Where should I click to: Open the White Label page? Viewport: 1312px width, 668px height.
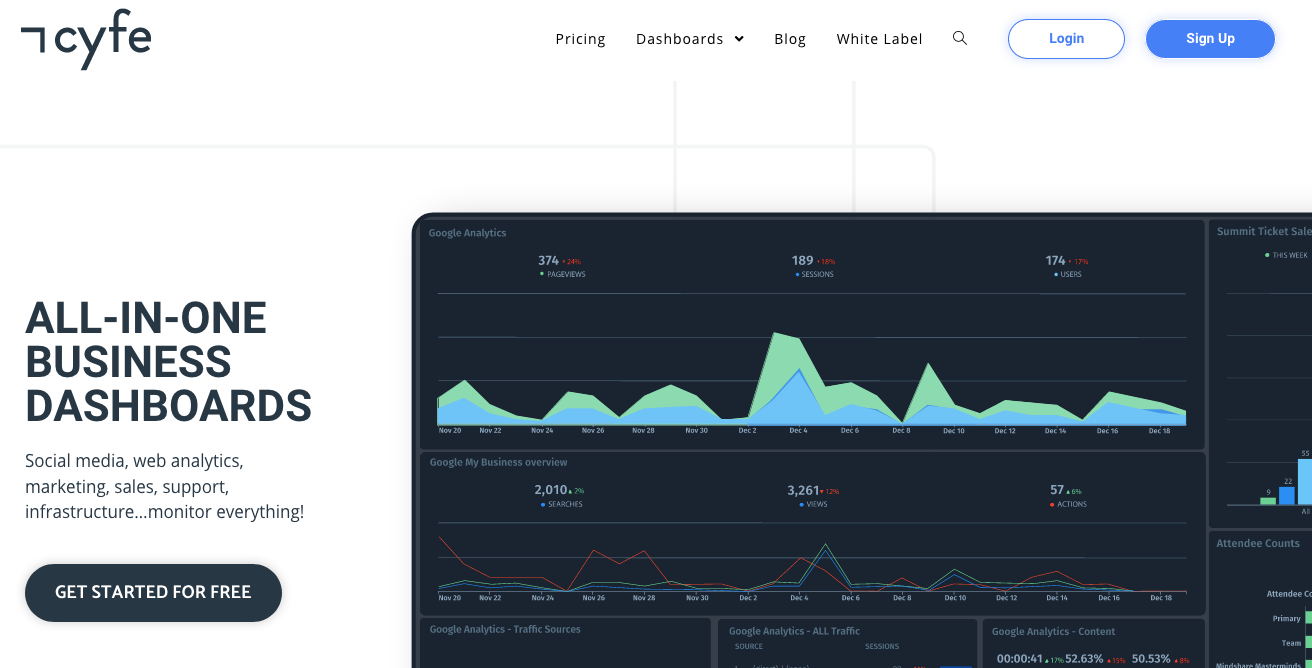[x=880, y=39]
